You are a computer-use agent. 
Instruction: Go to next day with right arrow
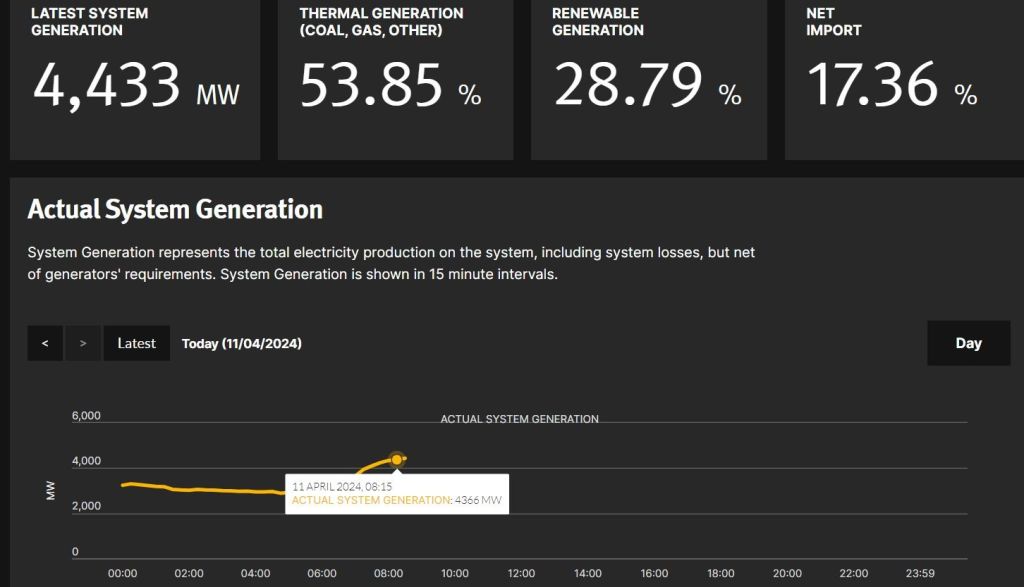click(x=83, y=343)
